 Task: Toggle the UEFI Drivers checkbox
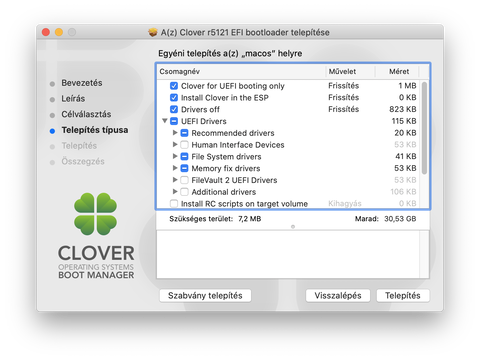pos(174,121)
